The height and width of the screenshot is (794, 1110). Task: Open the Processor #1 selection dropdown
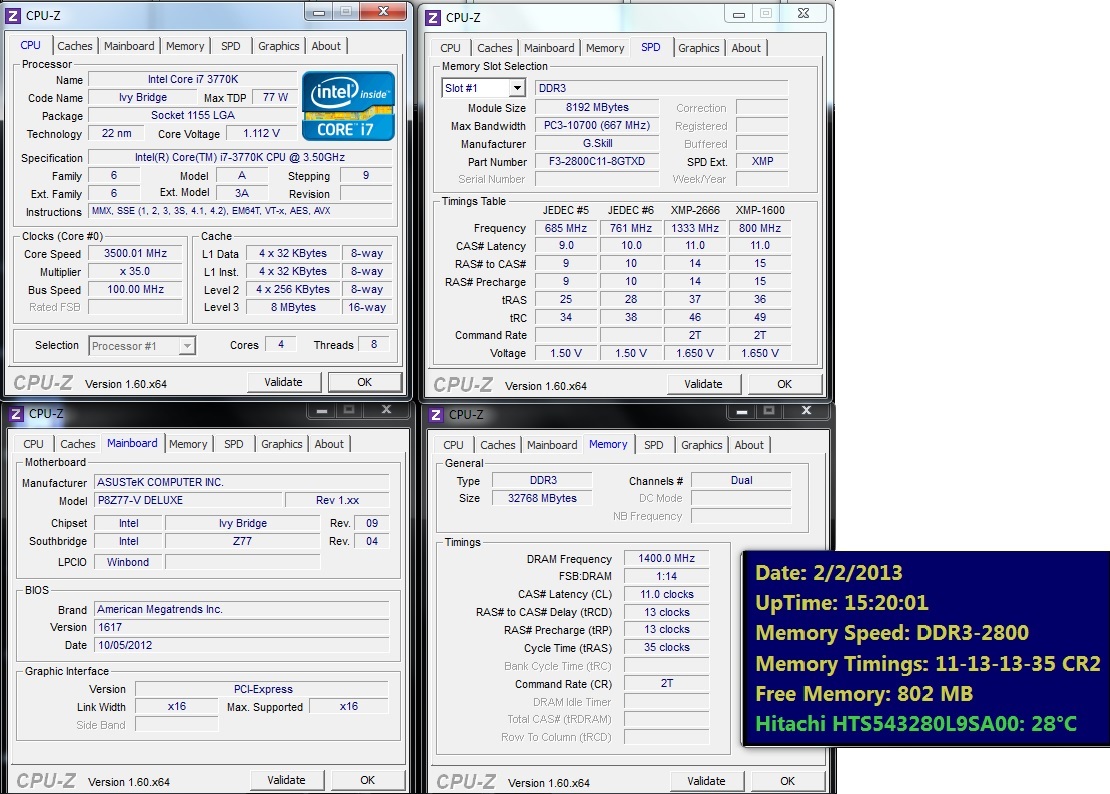pos(187,345)
